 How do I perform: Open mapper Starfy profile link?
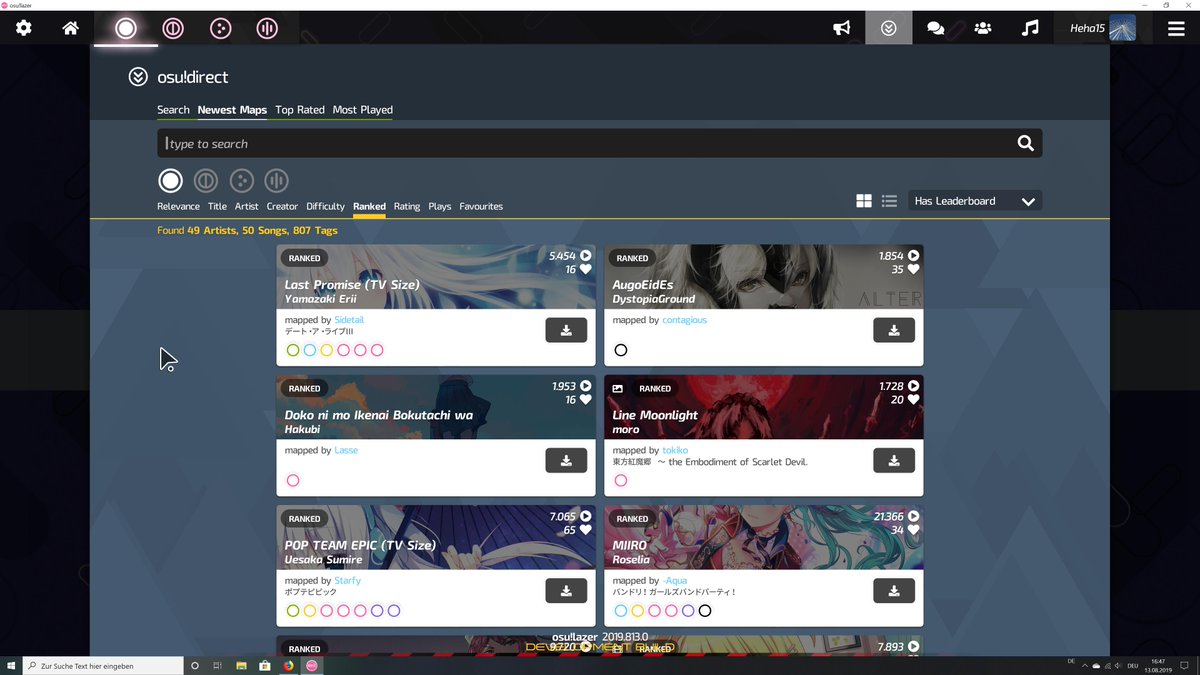click(347, 580)
